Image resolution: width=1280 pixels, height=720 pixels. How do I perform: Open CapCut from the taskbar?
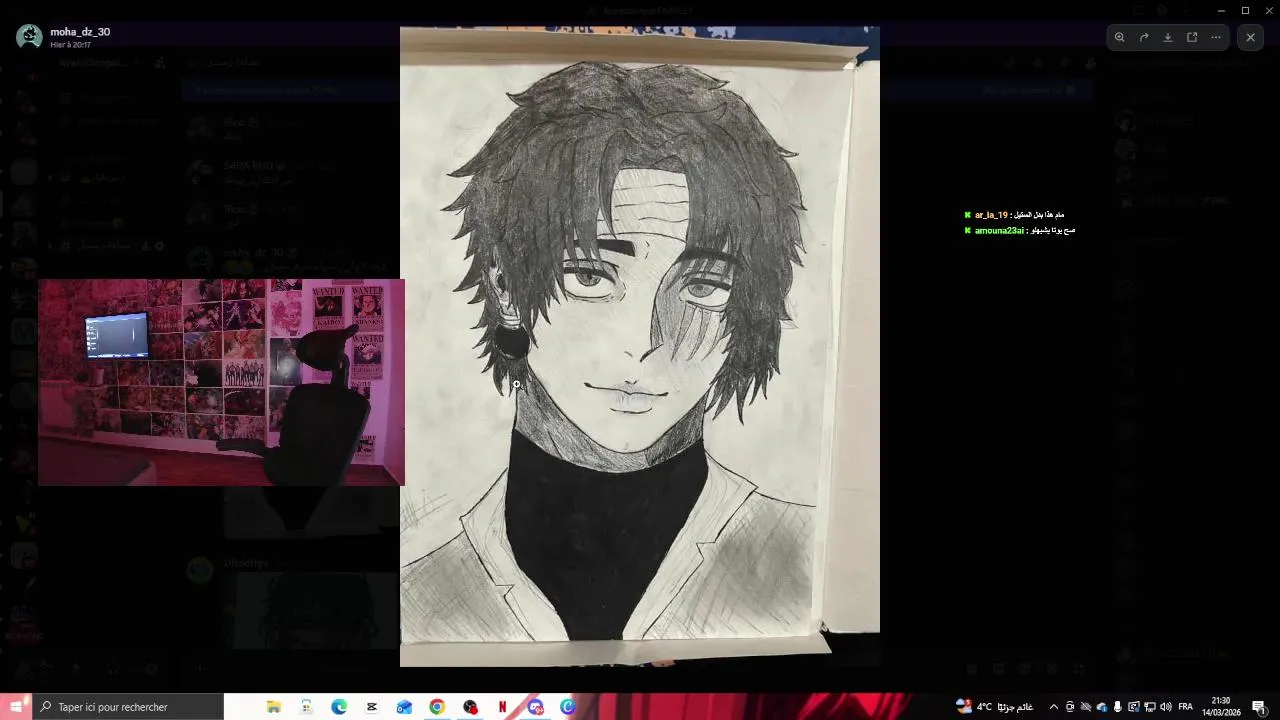(x=372, y=707)
